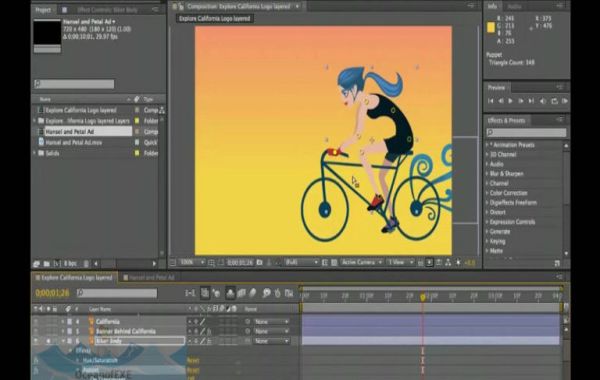Screen dimensions: 600x380
Task: Click Fast Previews icon in viewer
Action: point(429,263)
